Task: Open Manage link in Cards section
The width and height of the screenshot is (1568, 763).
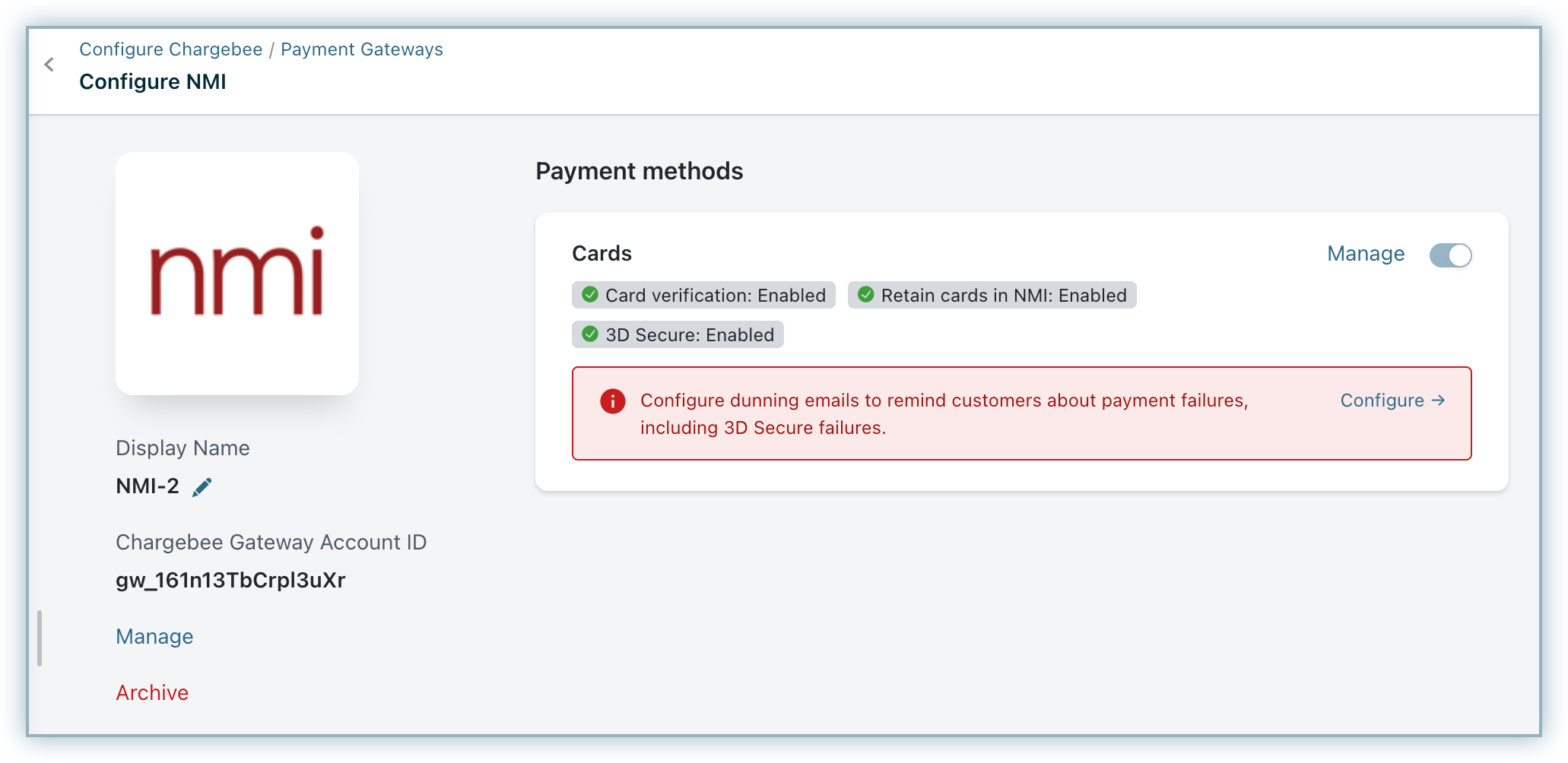Action: point(1366,254)
